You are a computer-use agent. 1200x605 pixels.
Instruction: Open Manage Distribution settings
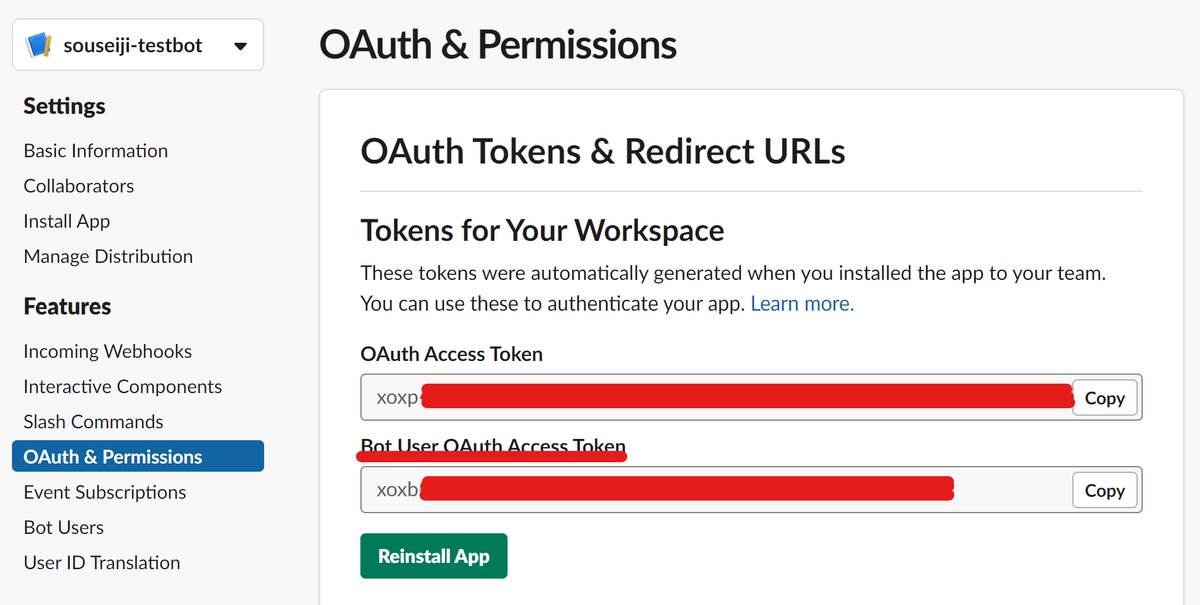point(108,256)
